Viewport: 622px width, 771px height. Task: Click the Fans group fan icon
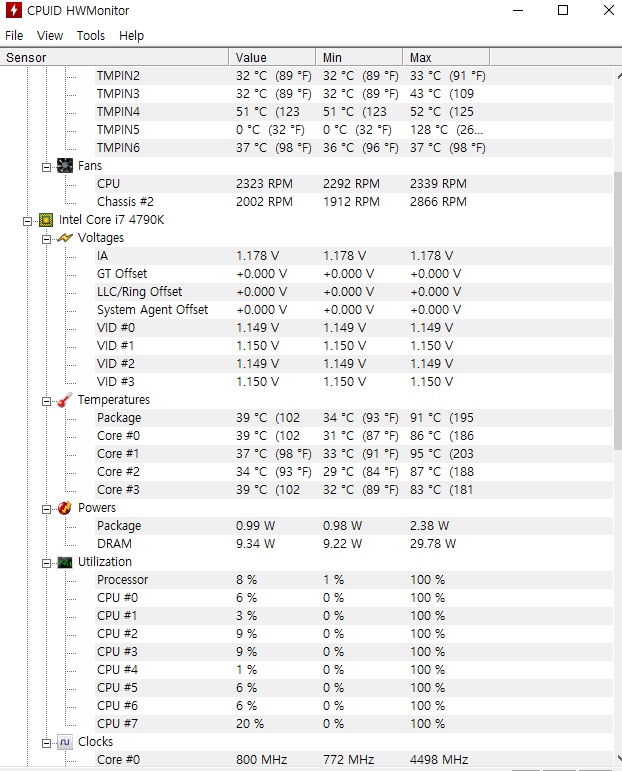tap(64, 166)
